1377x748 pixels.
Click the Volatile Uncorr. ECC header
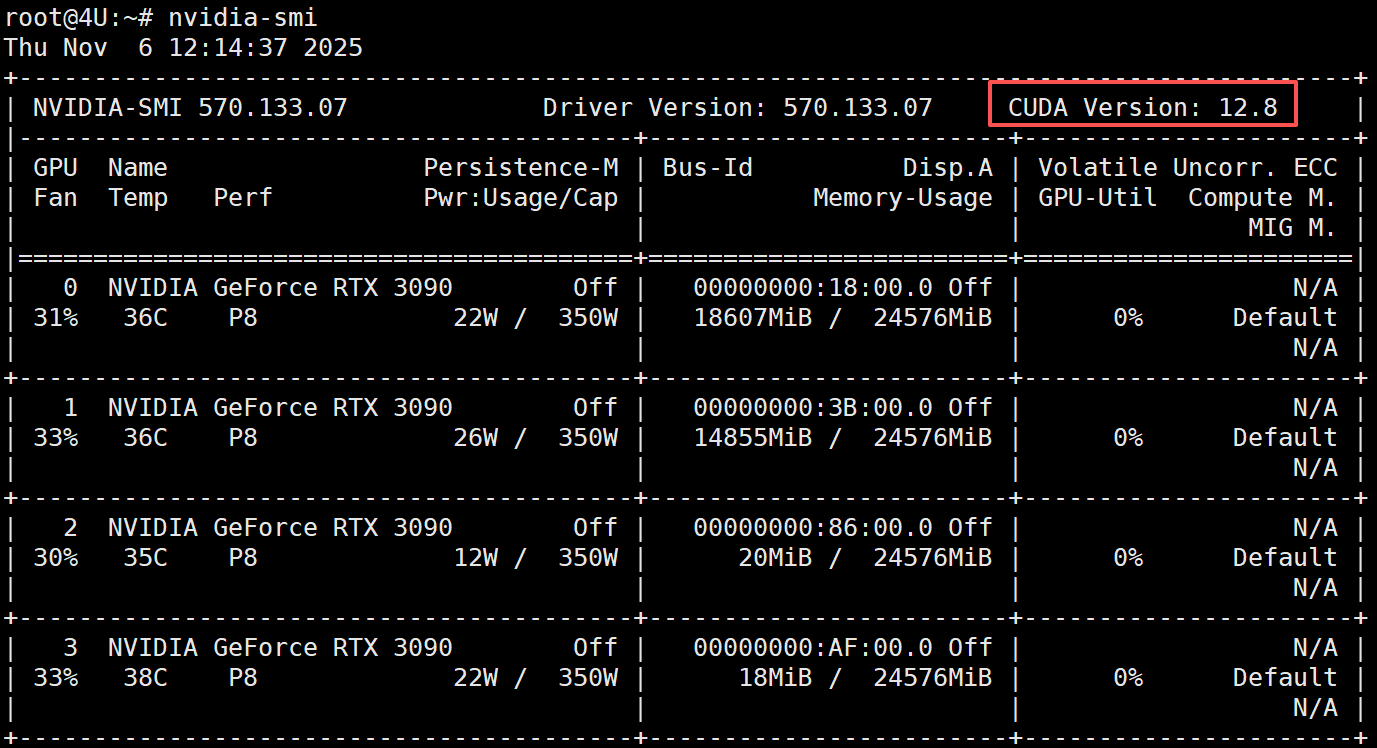tap(1188, 167)
